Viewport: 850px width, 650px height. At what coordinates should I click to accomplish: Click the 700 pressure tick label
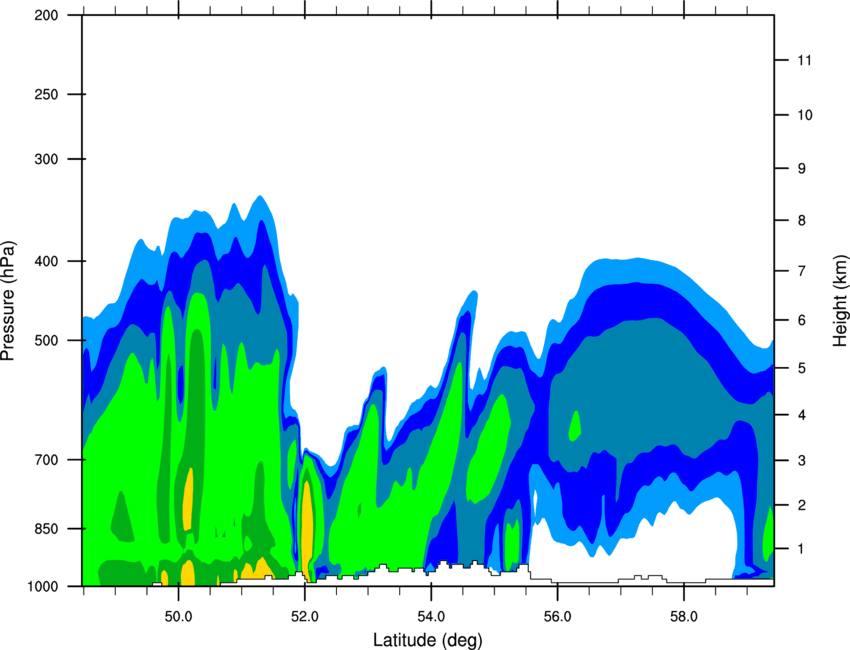pyautogui.click(x=46, y=460)
